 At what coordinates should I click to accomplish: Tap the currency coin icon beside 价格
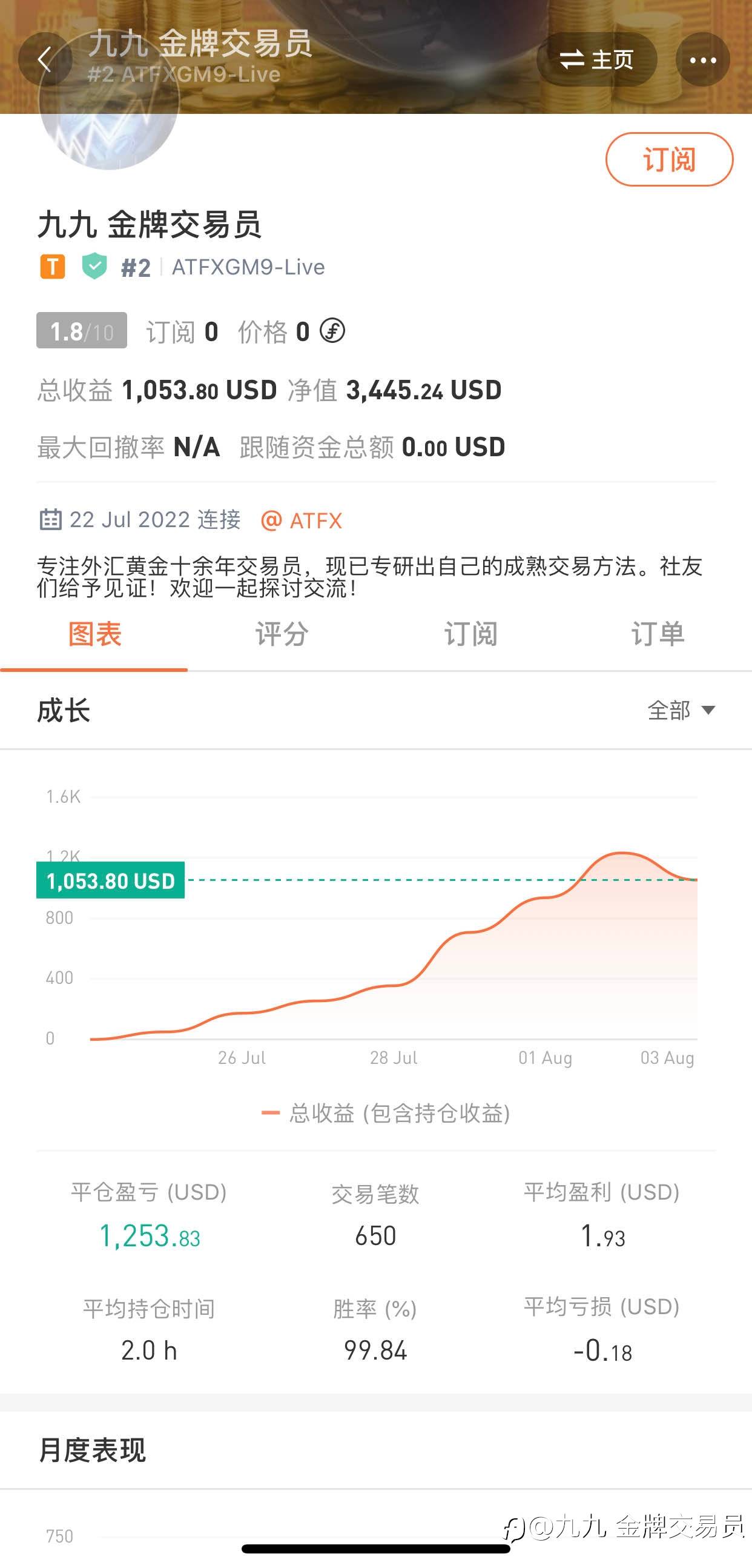point(332,331)
